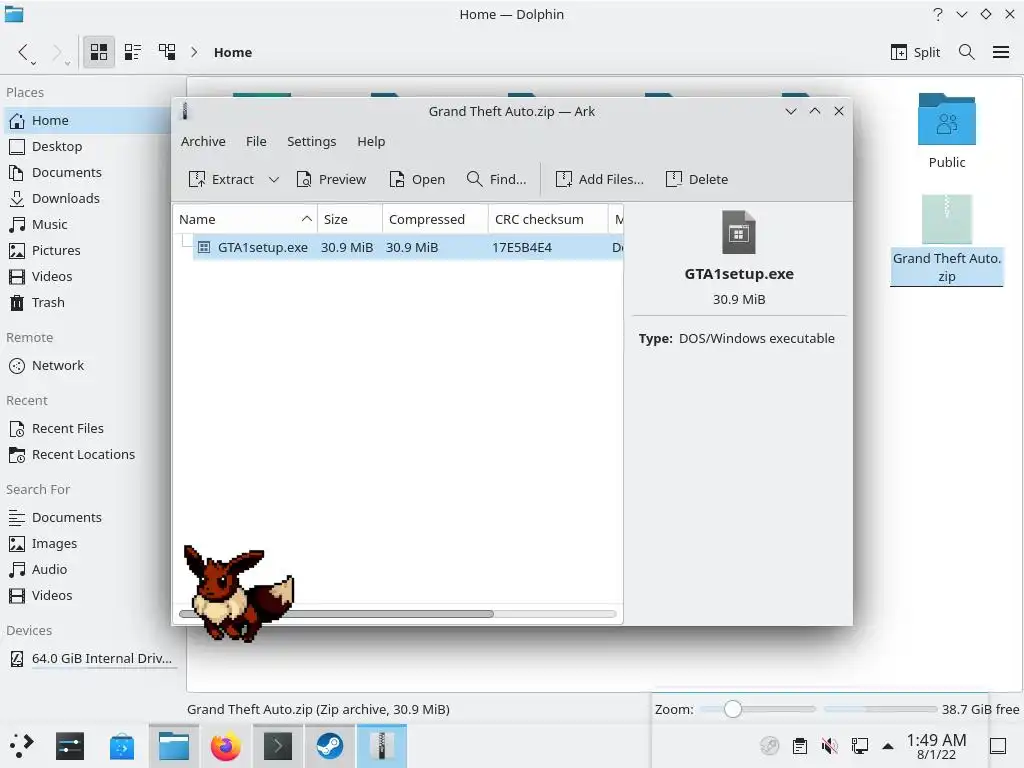Expand the Extract dropdown arrow

click(x=274, y=180)
